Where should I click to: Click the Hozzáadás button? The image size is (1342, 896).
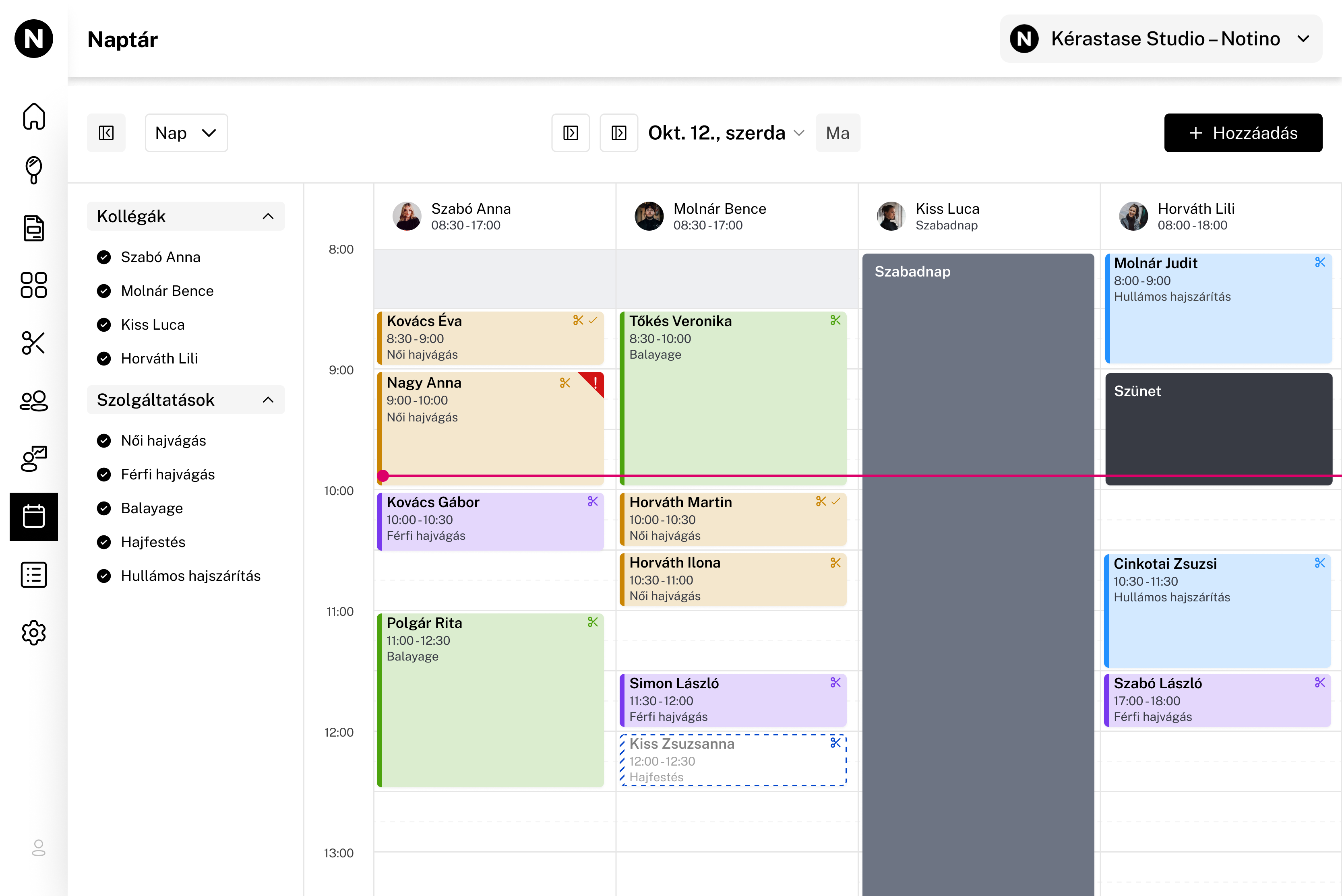1243,132
